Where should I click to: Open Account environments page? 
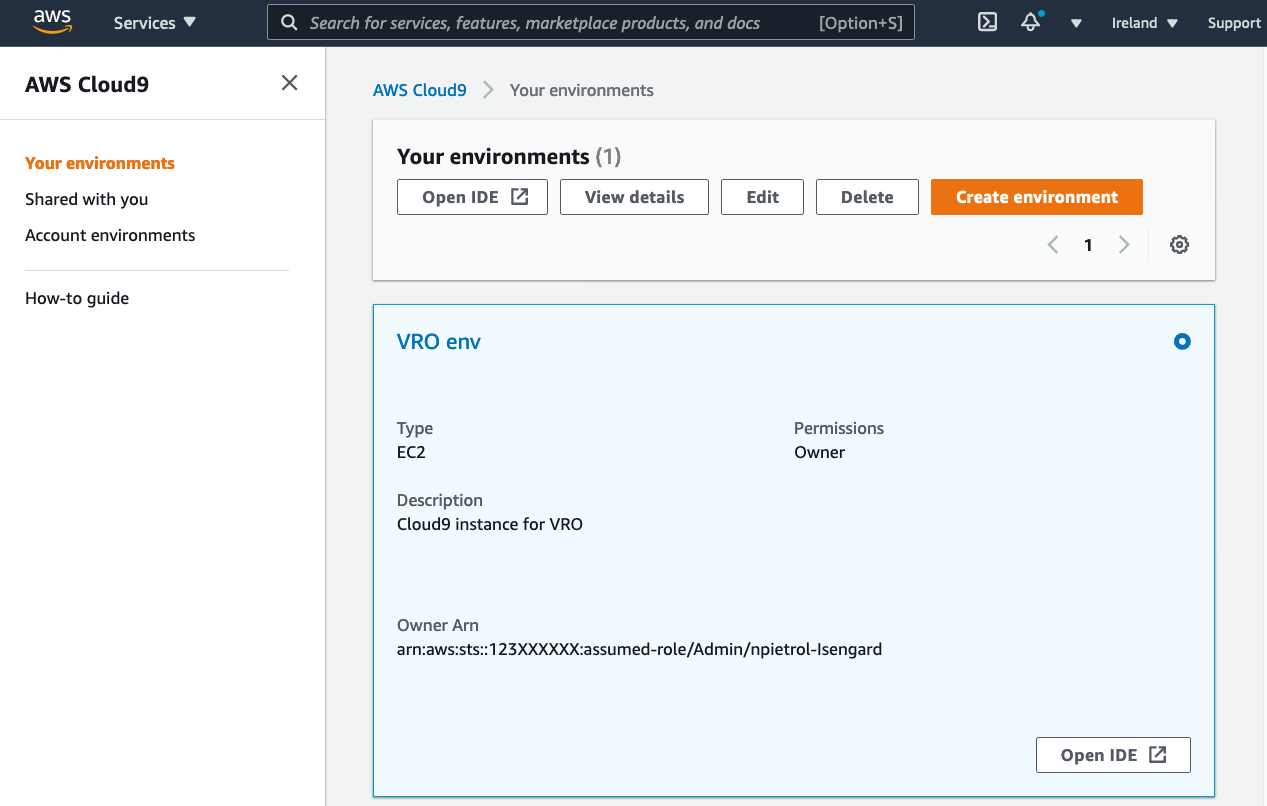click(x=110, y=235)
